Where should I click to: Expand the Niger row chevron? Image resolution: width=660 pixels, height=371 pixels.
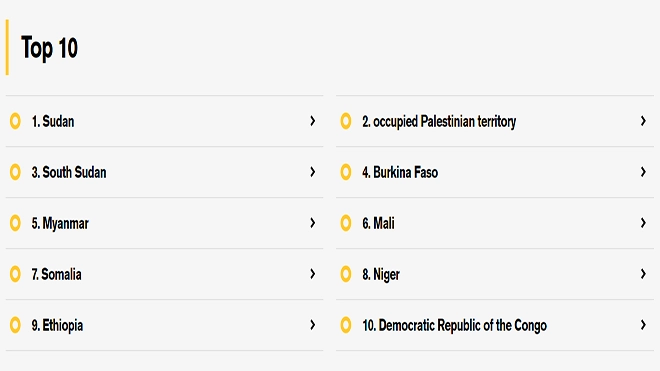(643, 274)
